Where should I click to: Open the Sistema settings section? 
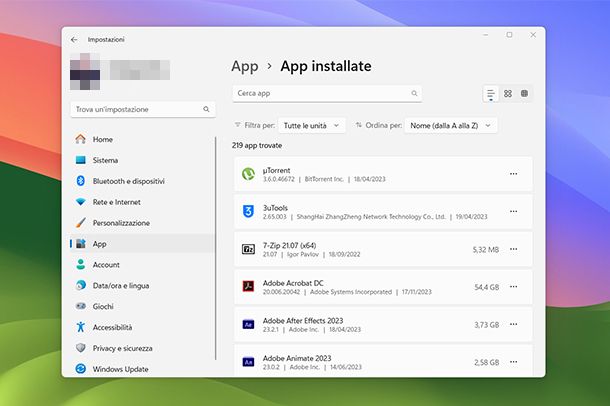pyautogui.click(x=142, y=160)
